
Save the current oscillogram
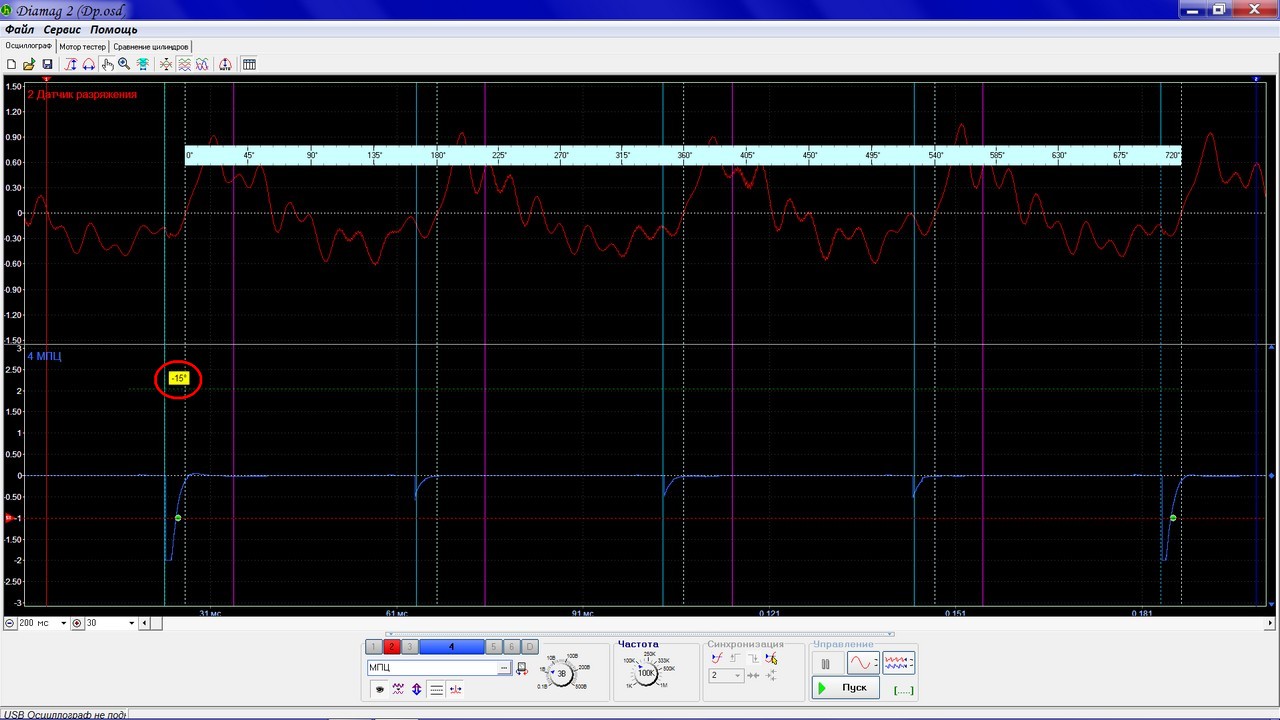(x=47, y=64)
